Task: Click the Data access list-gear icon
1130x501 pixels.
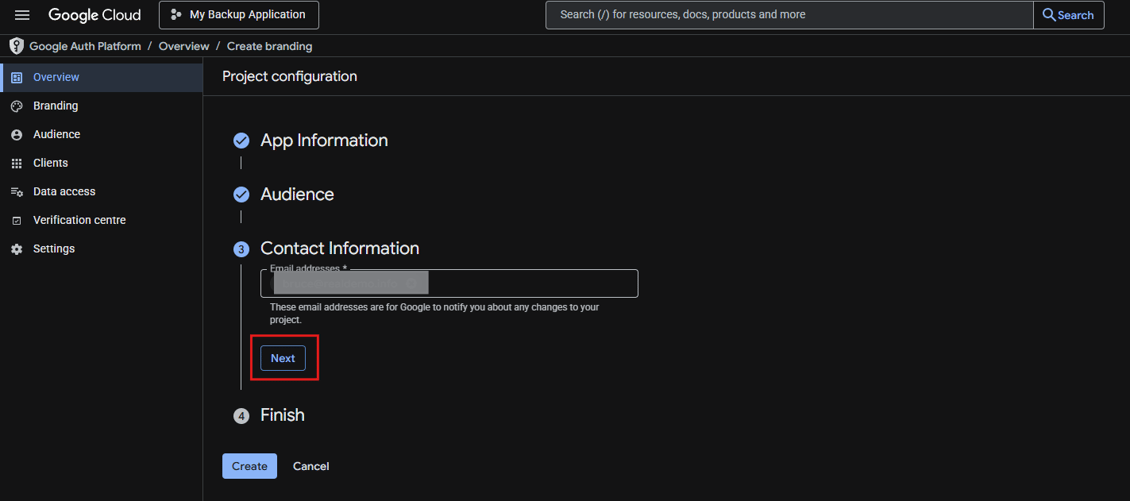Action: [17, 192]
